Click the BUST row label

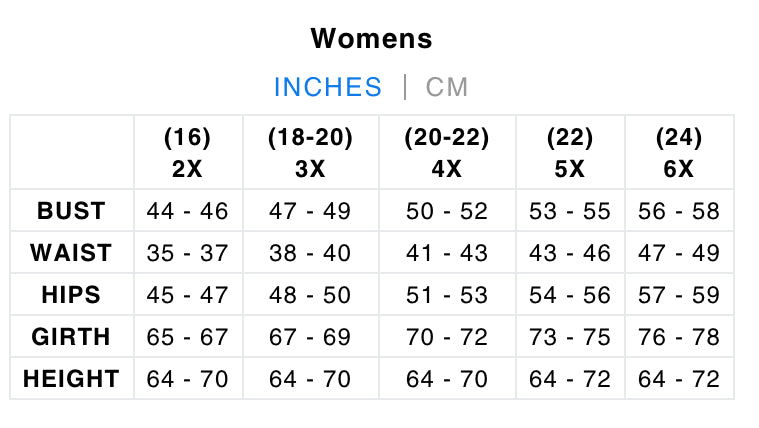[71, 211]
